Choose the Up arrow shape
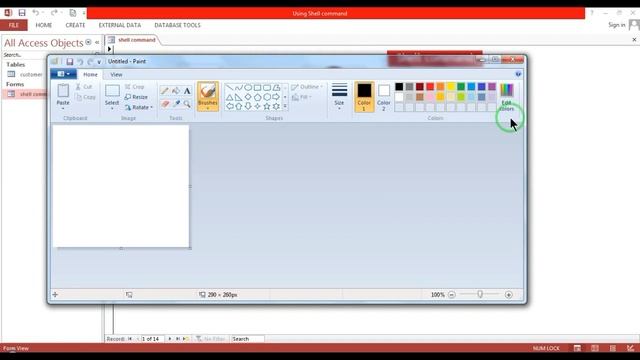This screenshot has width=640, height=360. point(239,106)
